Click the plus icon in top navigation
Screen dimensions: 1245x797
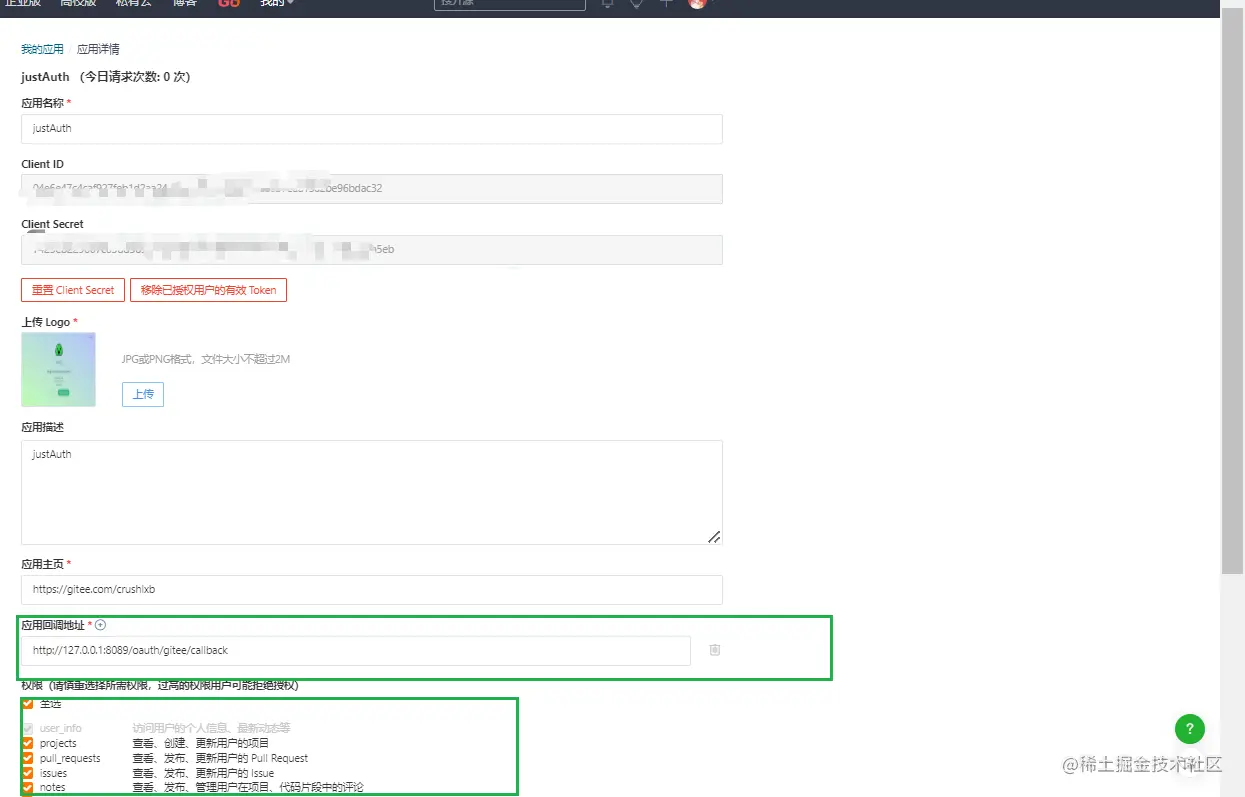(666, 3)
